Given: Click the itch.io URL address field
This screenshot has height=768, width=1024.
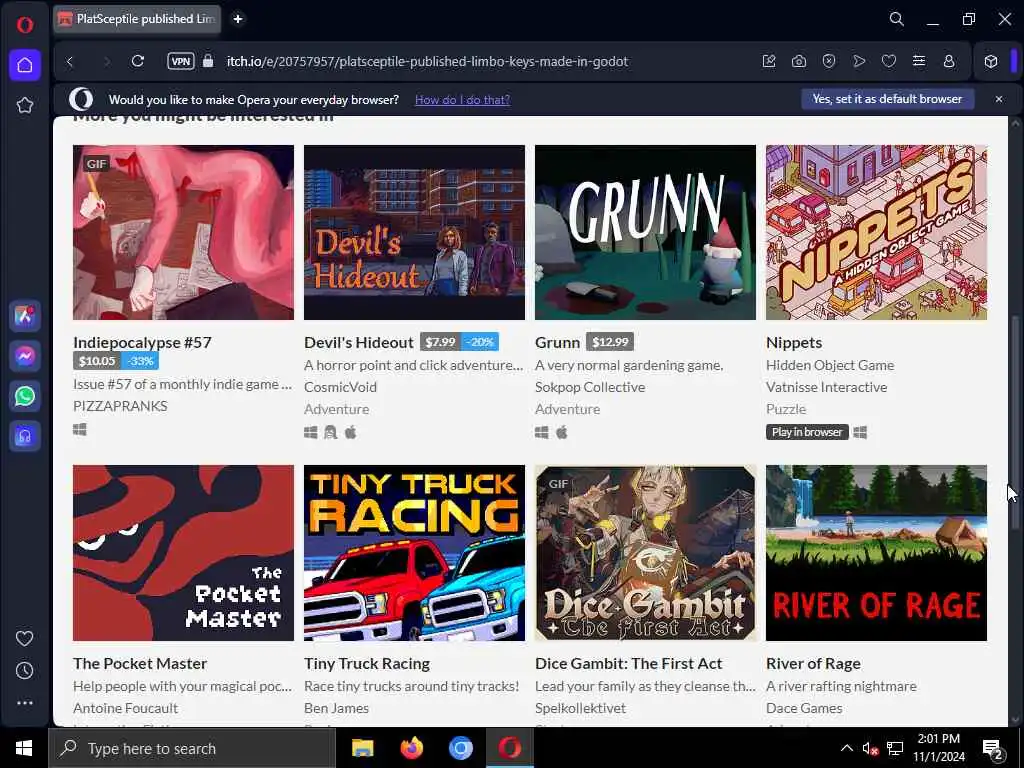Looking at the screenshot, I should click(x=427, y=61).
